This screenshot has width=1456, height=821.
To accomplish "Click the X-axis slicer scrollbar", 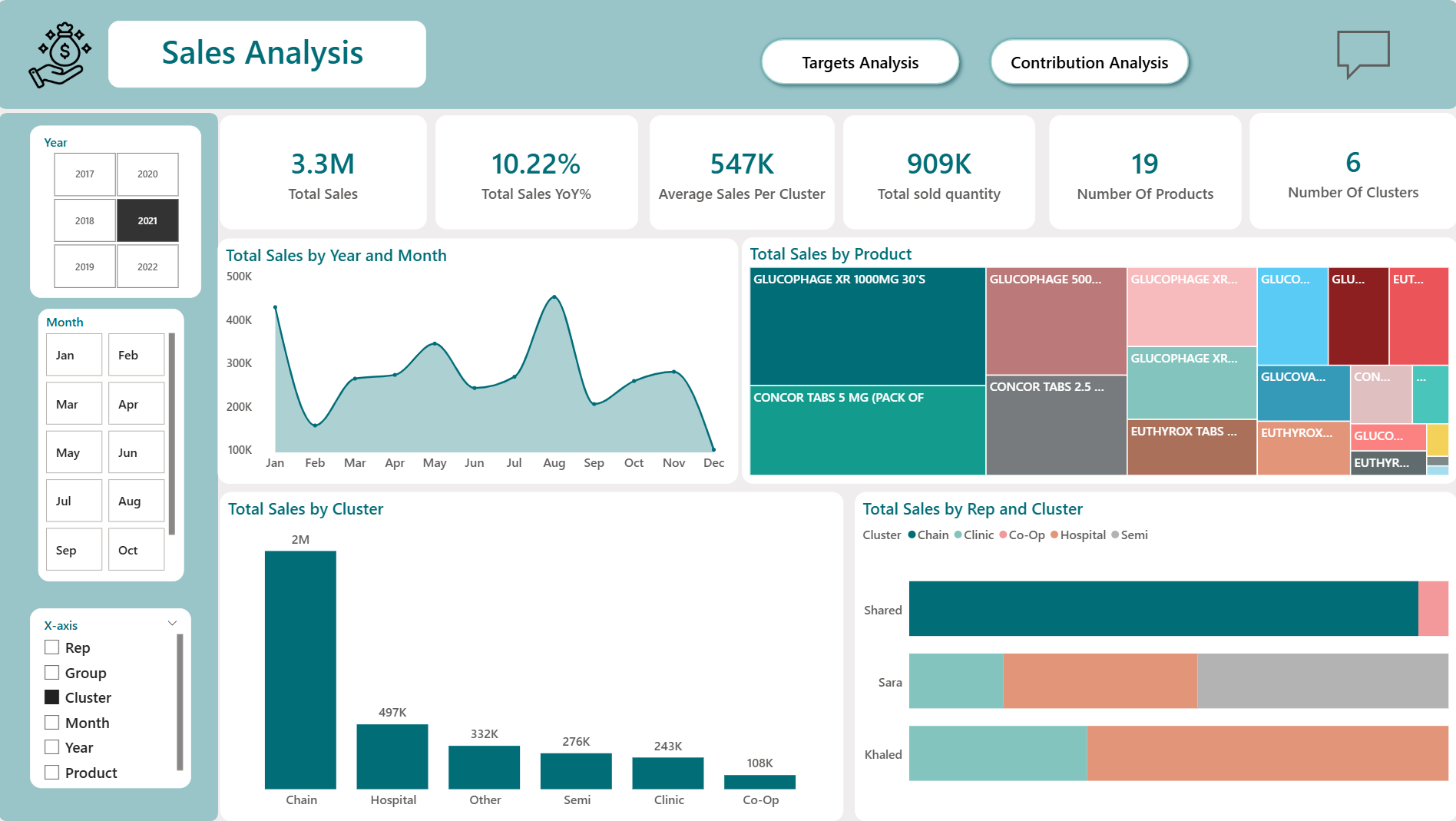I will pos(180,701).
